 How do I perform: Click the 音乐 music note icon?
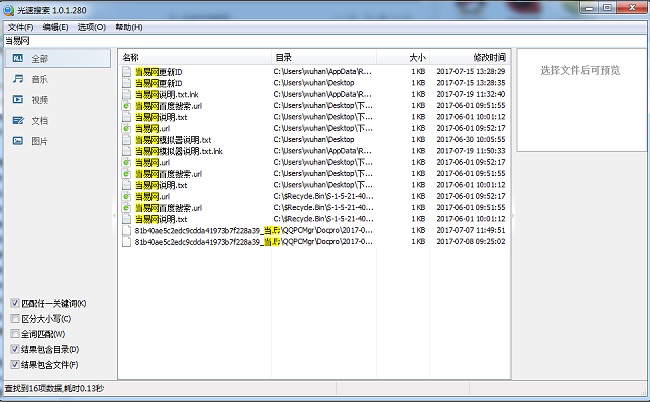click(x=17, y=79)
